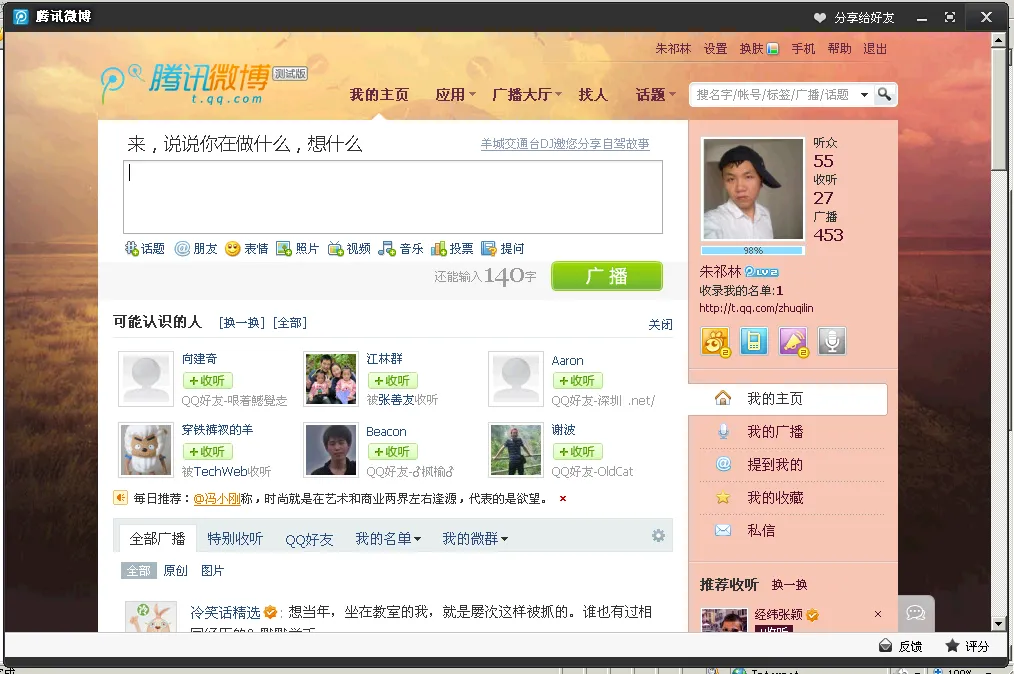This screenshot has width=1014, height=674.
Task: Follow 谢波 with 收听 button
Action: tap(577, 451)
